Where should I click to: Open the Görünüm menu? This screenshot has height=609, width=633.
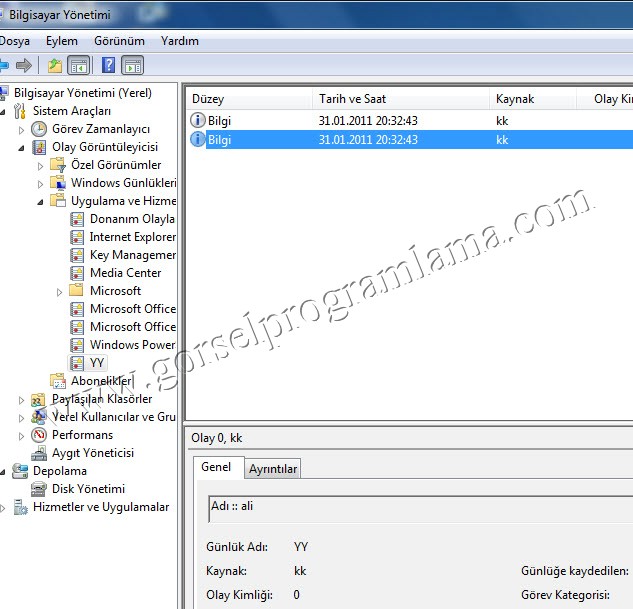click(x=119, y=41)
